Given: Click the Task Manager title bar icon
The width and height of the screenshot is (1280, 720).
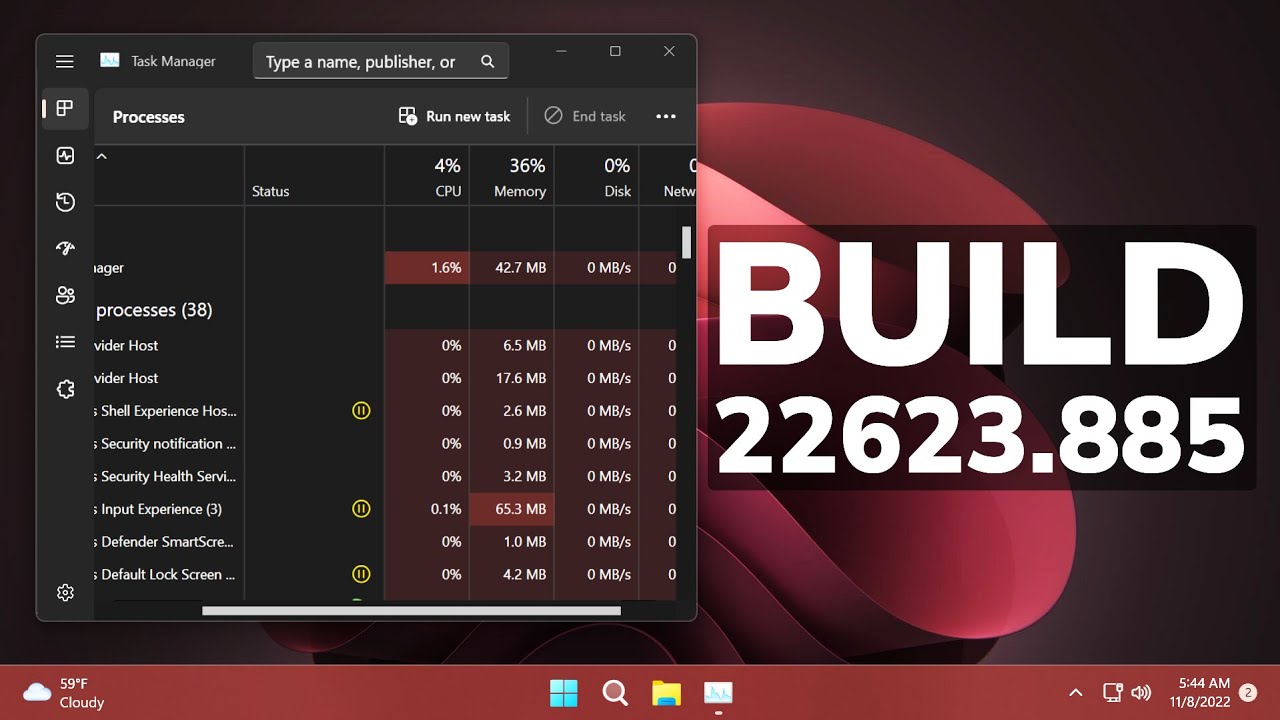Looking at the screenshot, I should [110, 61].
